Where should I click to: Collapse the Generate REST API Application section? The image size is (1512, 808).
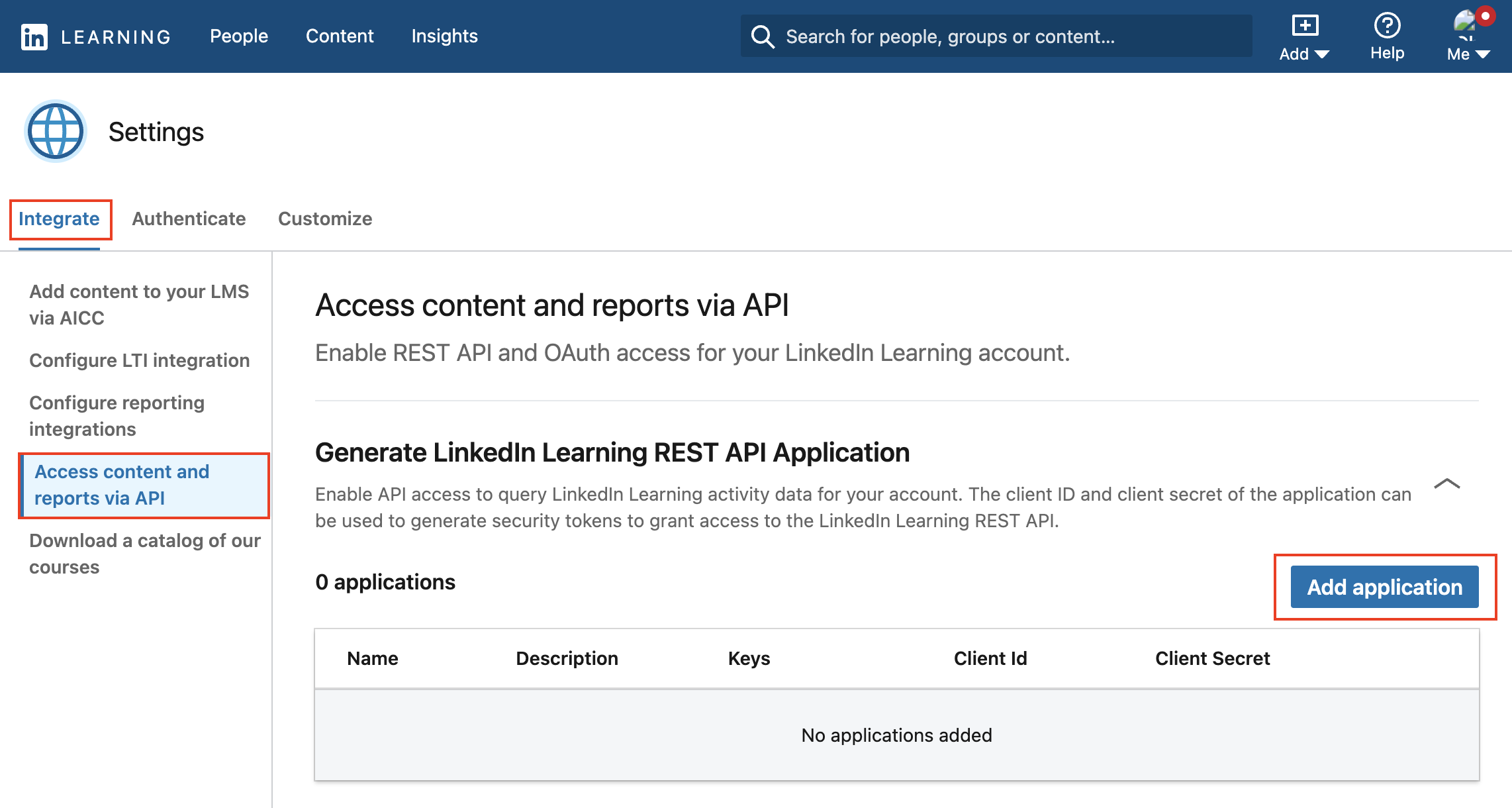1447,483
